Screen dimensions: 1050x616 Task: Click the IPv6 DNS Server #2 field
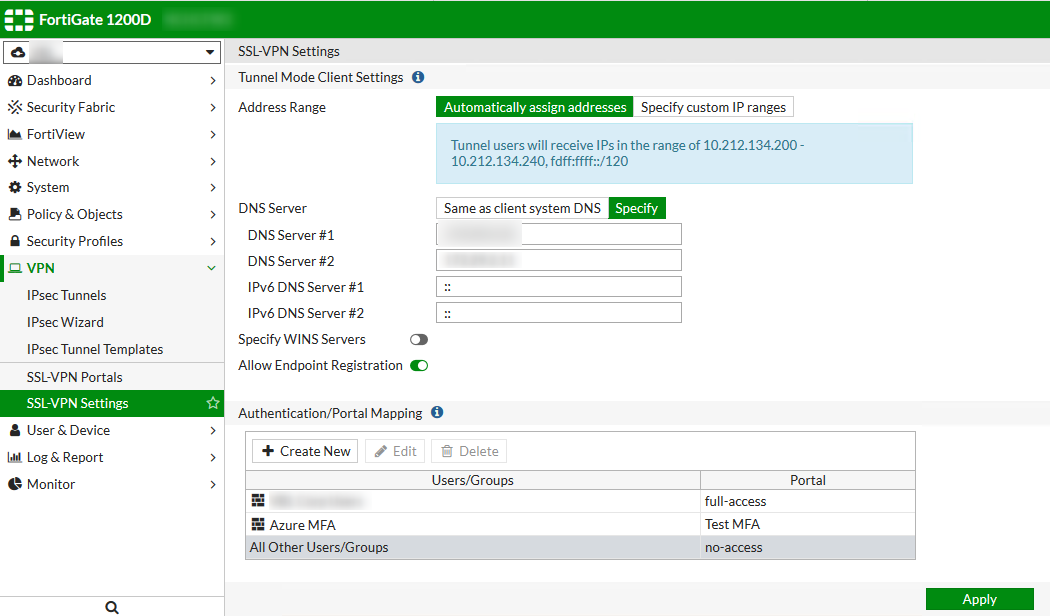coord(558,313)
